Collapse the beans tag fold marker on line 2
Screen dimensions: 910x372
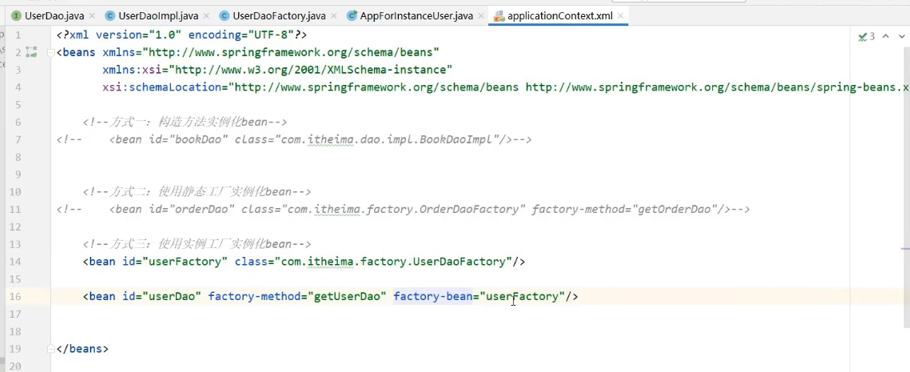point(50,53)
